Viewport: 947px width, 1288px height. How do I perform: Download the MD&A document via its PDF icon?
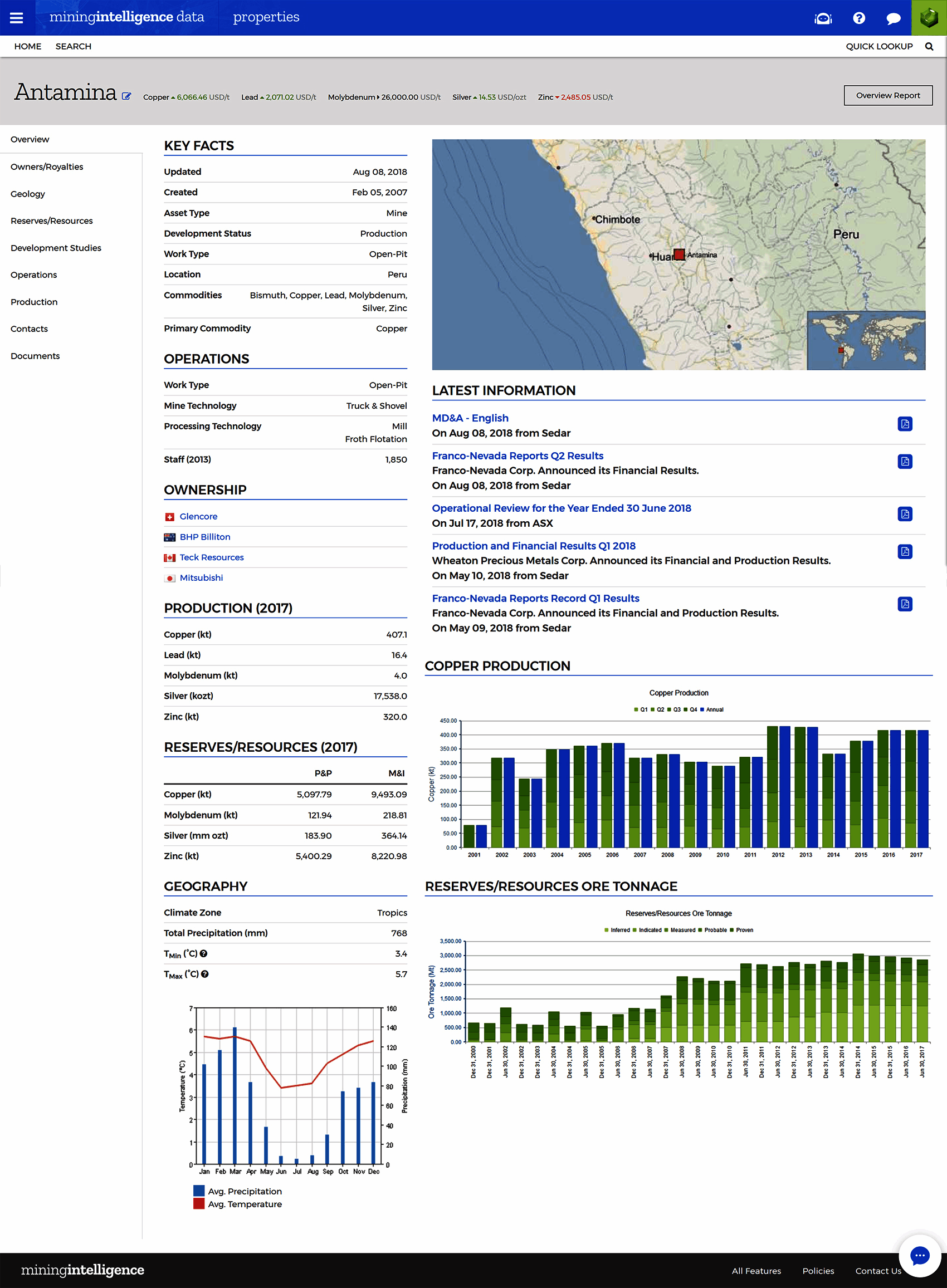pyautogui.click(x=905, y=424)
